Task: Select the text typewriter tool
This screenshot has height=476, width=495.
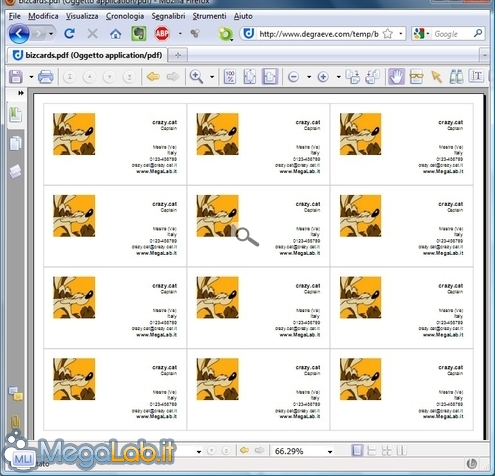Action: (x=476, y=76)
